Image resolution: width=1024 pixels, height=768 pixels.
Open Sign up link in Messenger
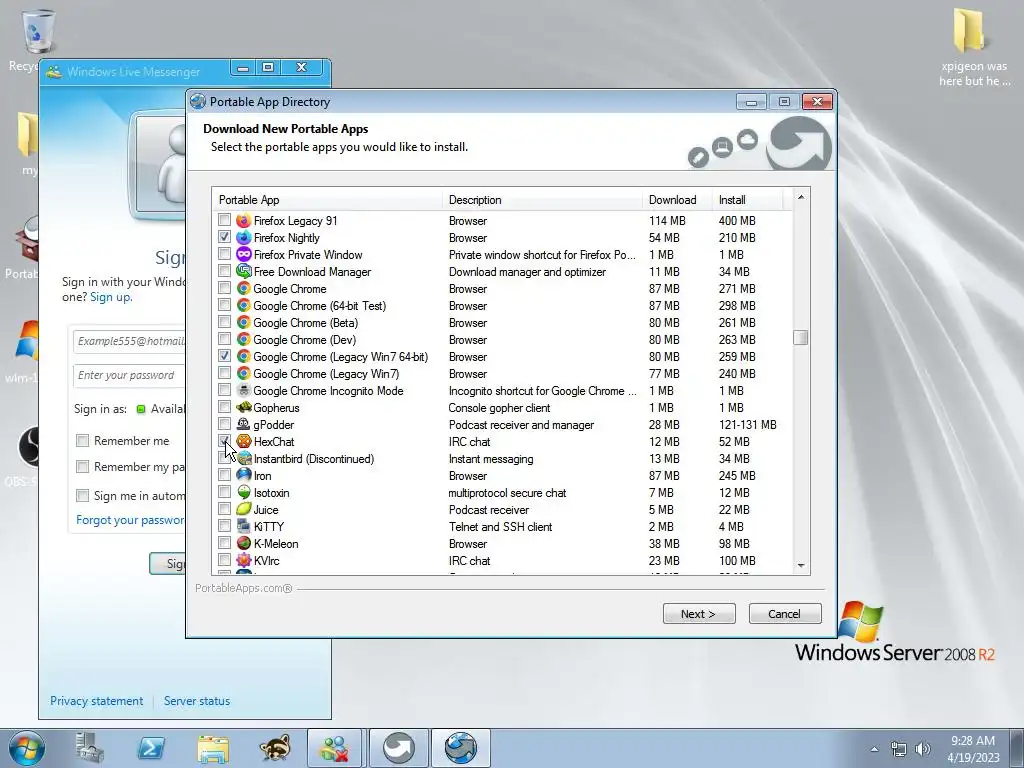(111, 297)
